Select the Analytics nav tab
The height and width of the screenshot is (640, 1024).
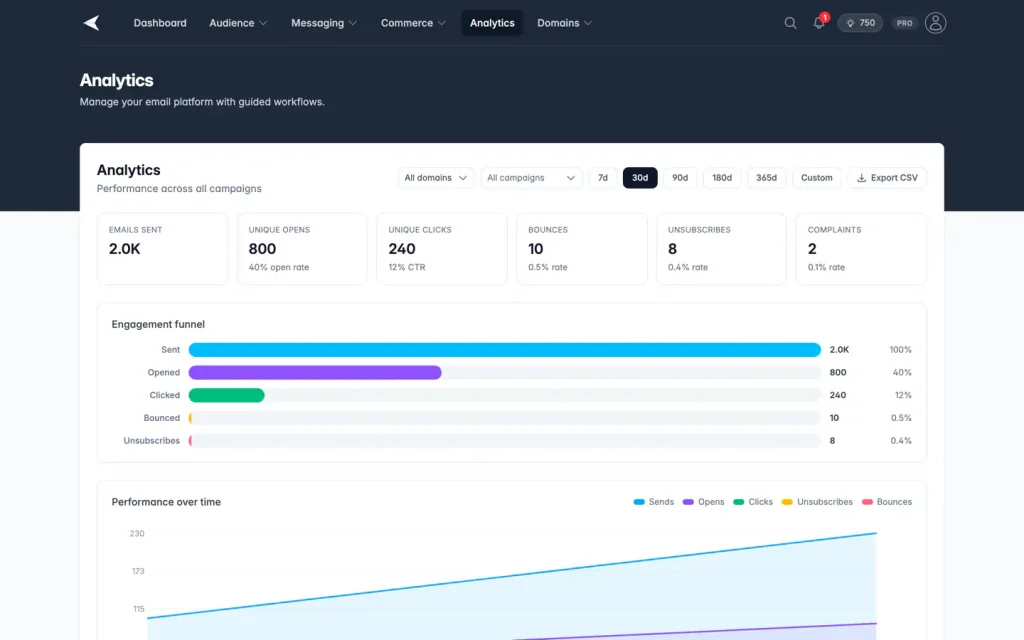click(x=492, y=23)
